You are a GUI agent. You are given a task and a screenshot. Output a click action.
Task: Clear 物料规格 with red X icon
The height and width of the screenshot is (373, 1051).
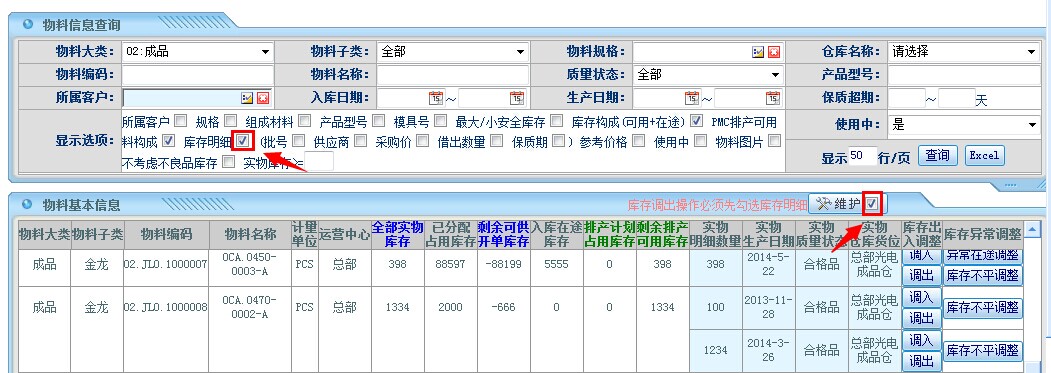click(774, 52)
